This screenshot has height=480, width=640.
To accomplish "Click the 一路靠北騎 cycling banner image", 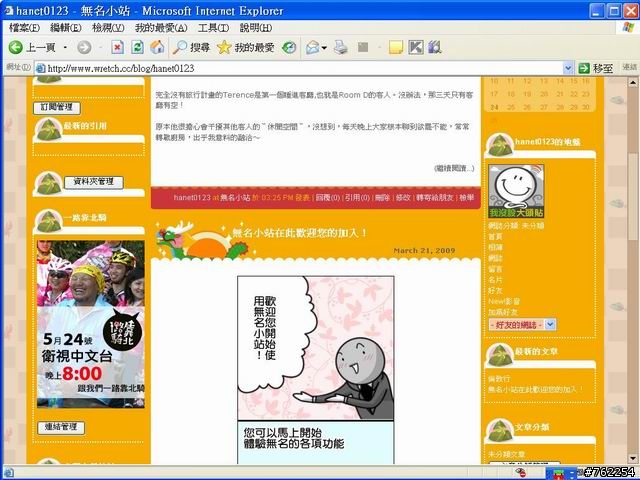I will click(x=91, y=324).
